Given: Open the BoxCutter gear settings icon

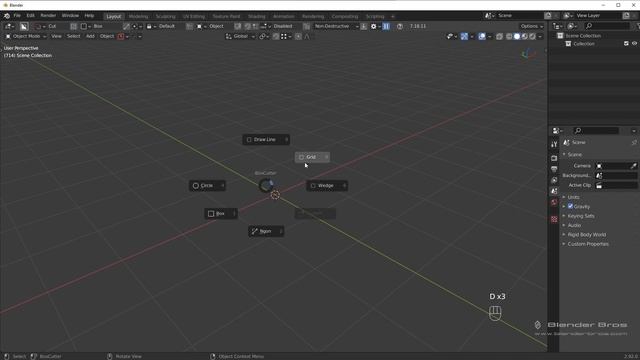Looking at the screenshot, I should click(x=373, y=27).
